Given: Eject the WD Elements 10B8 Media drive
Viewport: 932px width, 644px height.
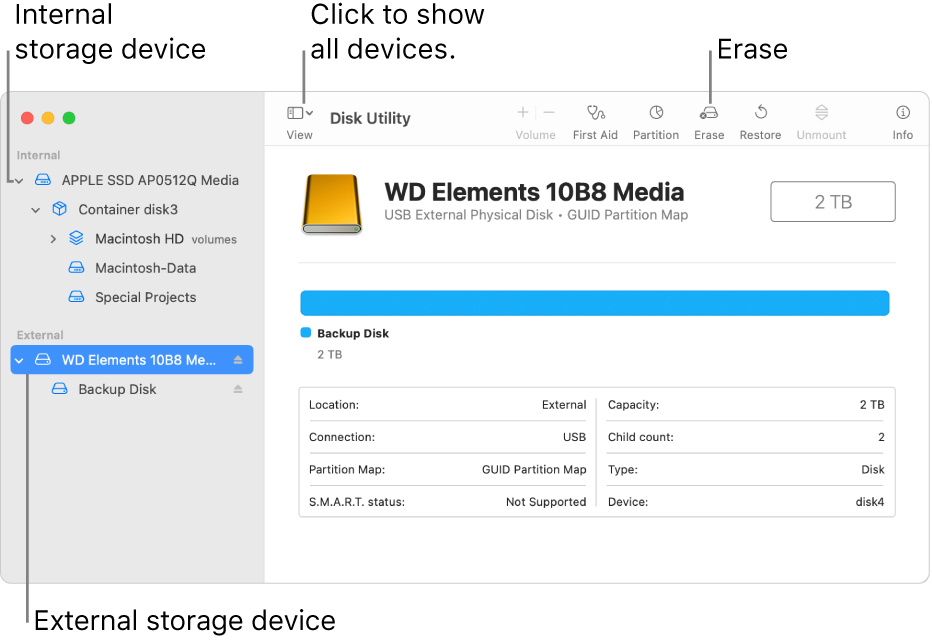Looking at the screenshot, I should pyautogui.click(x=237, y=360).
